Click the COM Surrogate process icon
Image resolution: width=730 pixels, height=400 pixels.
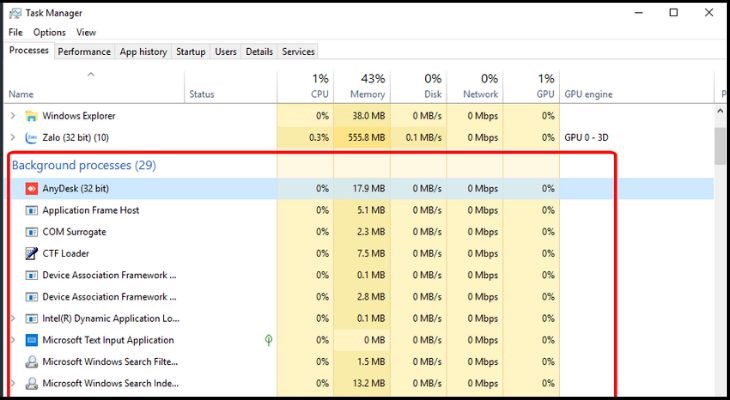click(31, 232)
